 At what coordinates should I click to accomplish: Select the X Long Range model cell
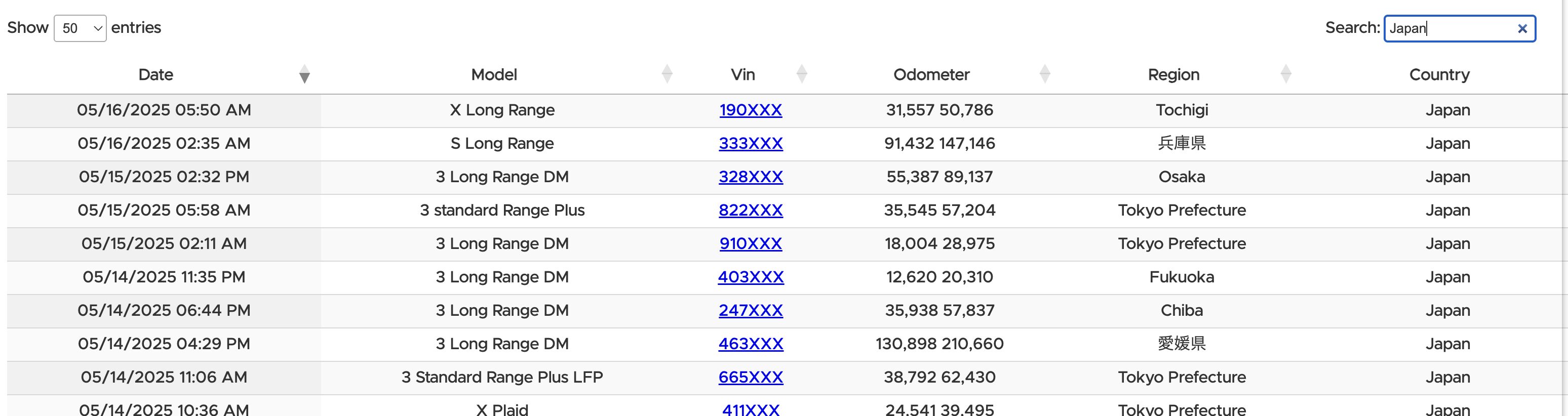pyautogui.click(x=502, y=110)
